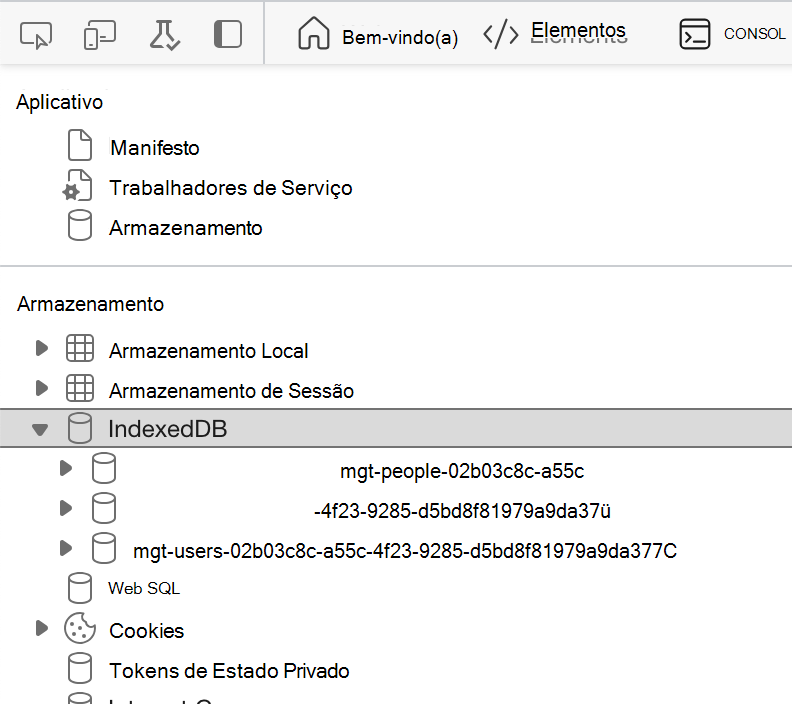Open the Bem-vindo(a) tab

(x=400, y=37)
